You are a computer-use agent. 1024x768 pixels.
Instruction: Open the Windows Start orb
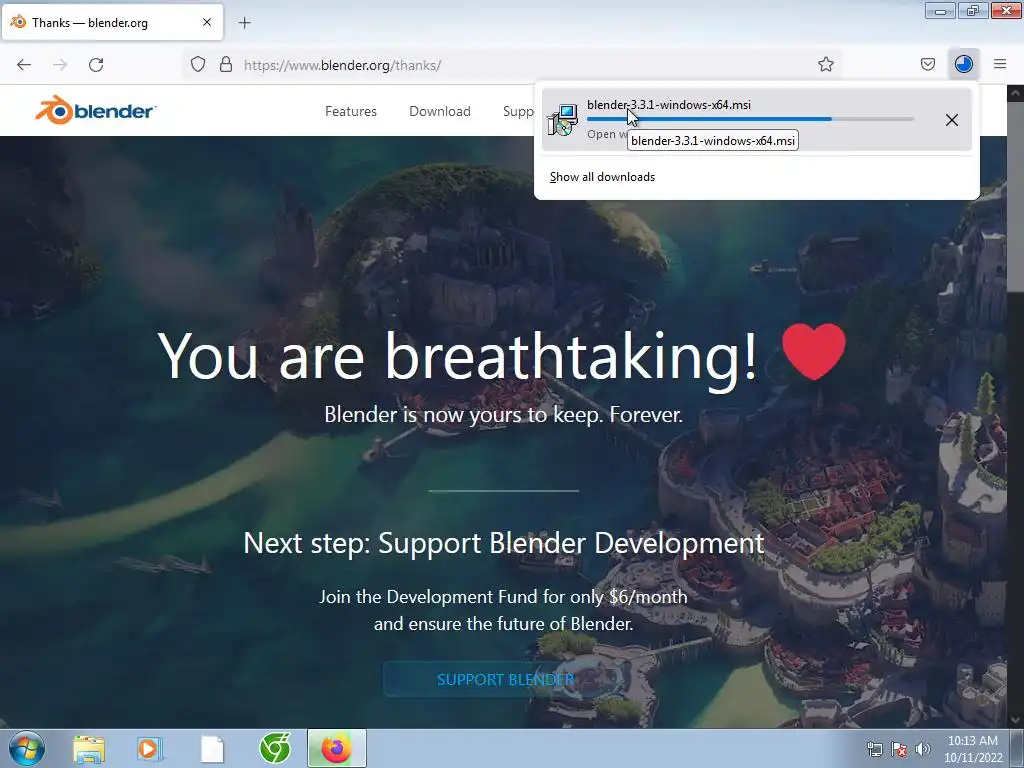pos(27,748)
